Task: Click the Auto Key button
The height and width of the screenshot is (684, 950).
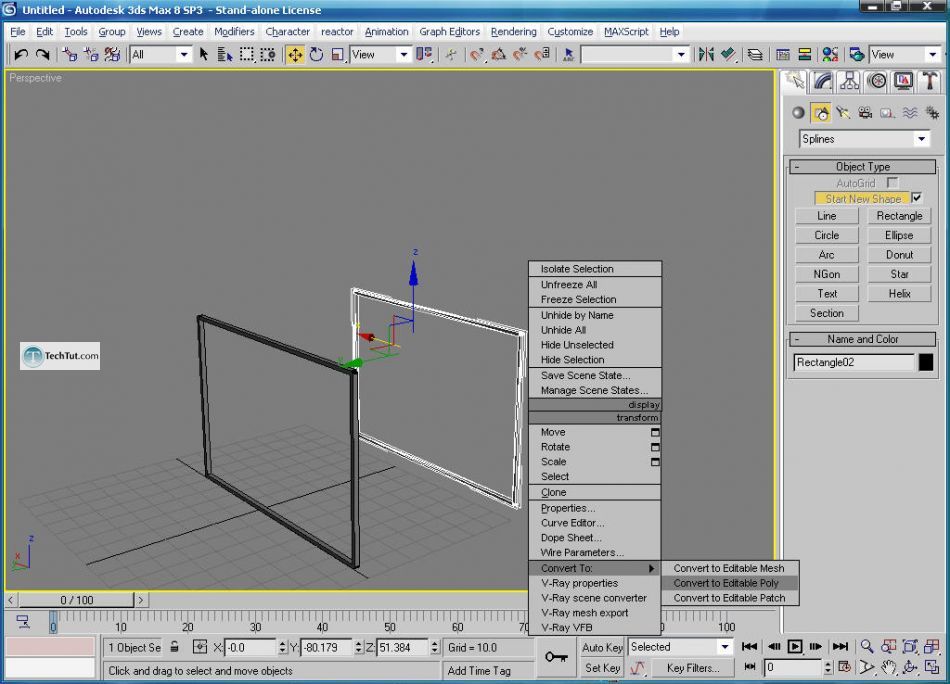Action: point(602,647)
